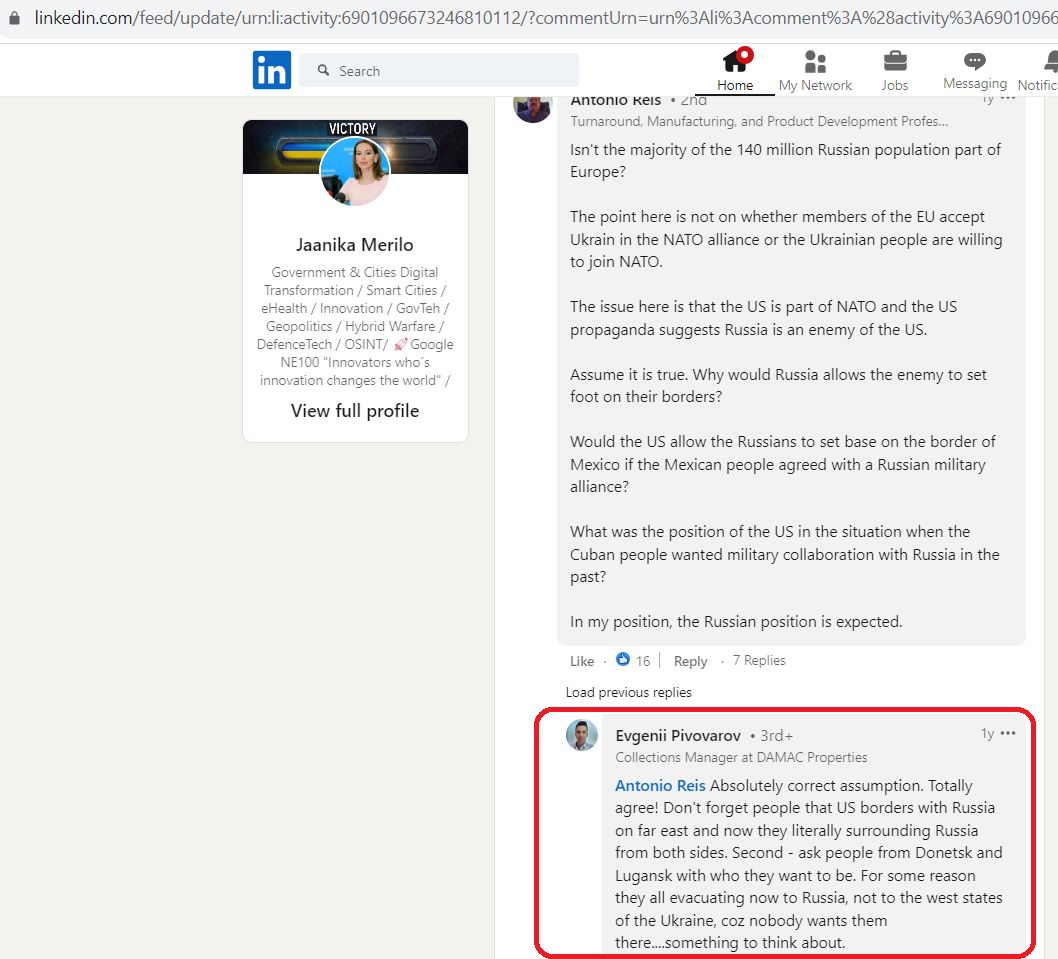
Task: Click the Antonio Reis mention link
Action: [660, 786]
